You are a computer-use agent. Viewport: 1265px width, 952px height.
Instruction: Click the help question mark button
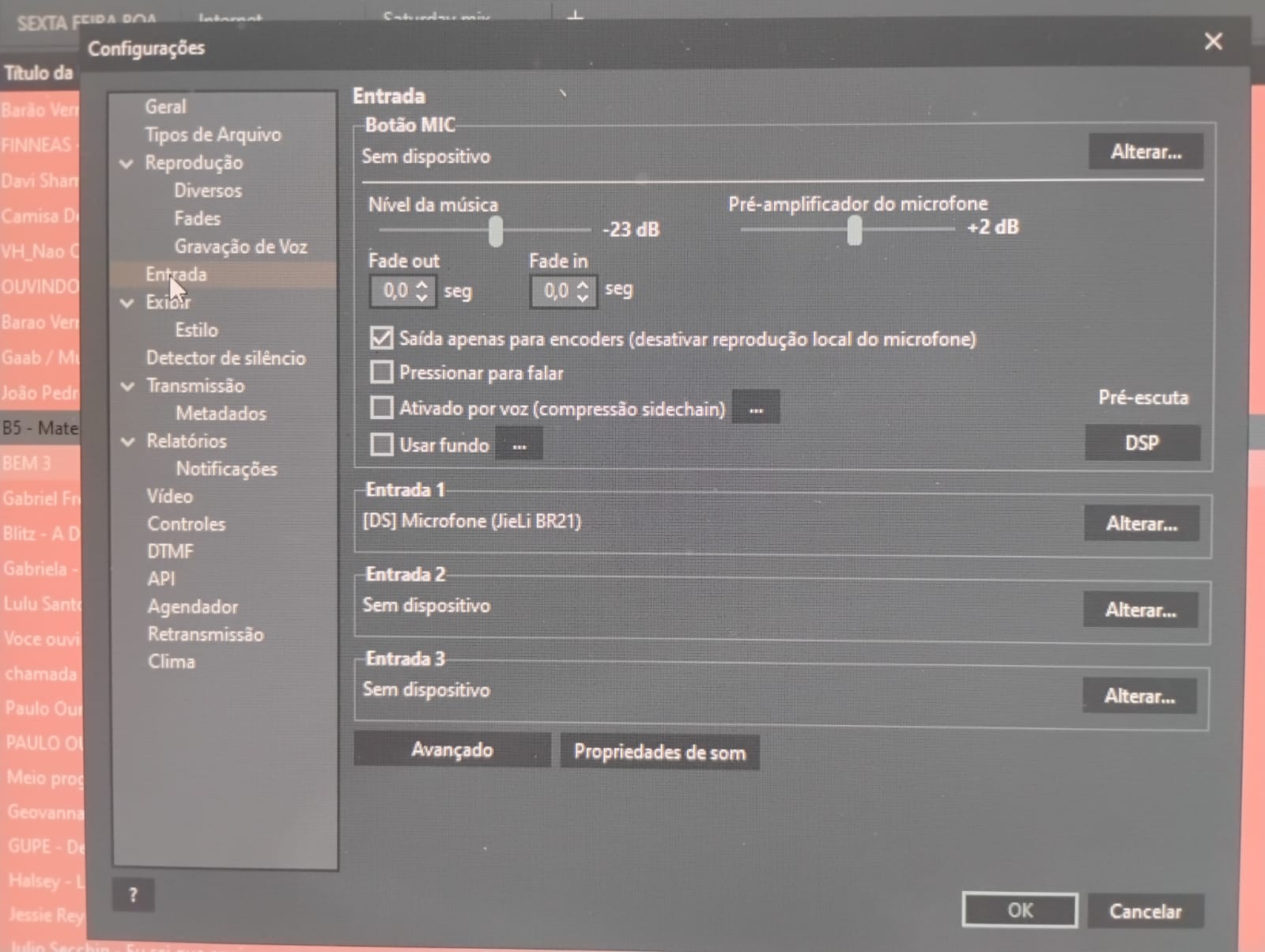coord(133,895)
